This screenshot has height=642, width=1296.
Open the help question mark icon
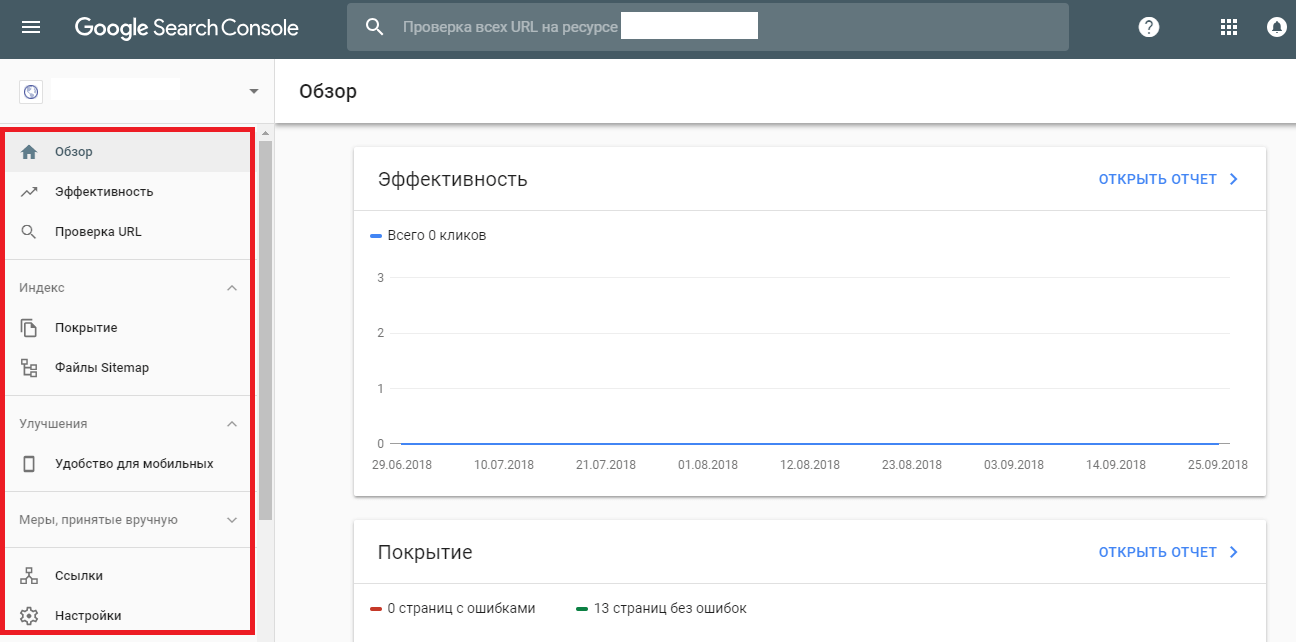coord(1148,27)
